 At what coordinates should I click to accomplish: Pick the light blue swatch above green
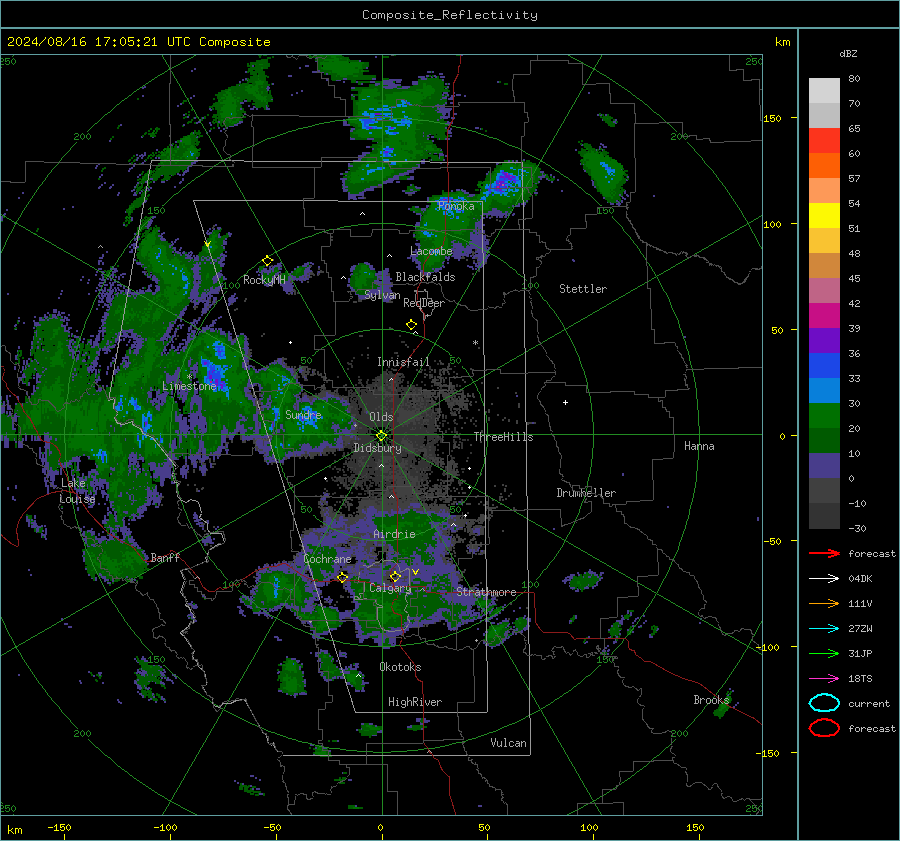tap(824, 391)
